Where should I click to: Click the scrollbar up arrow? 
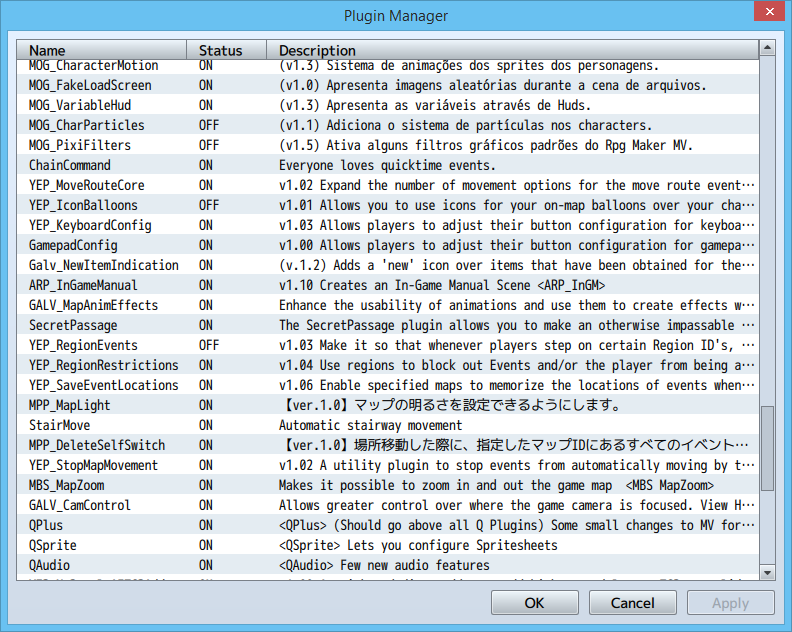pos(767,48)
